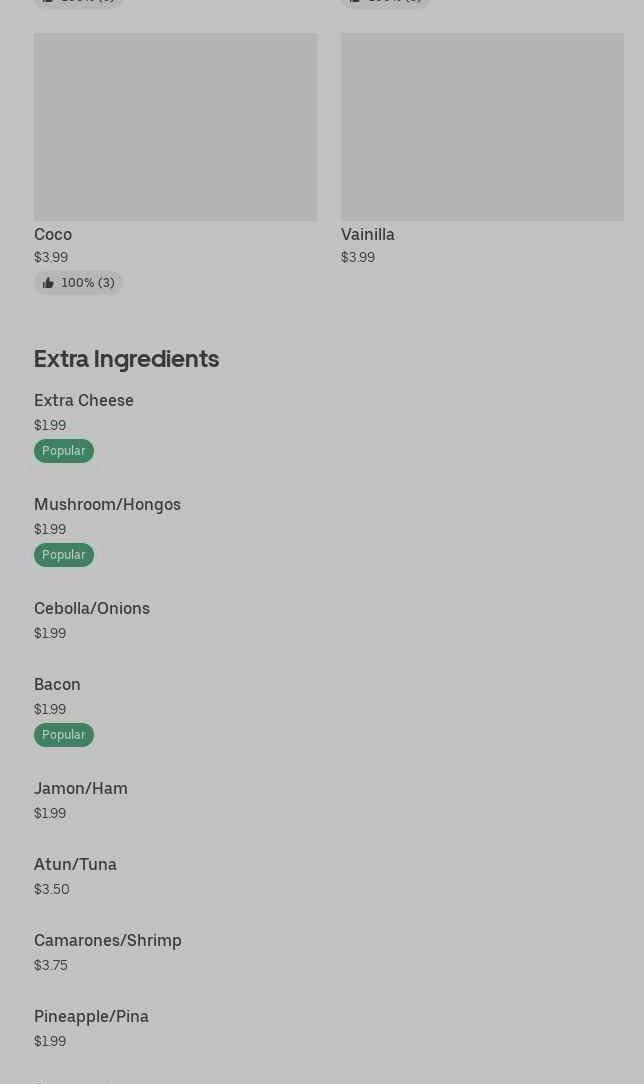Screen dimensions: 644x1084
Task: Add the Extra Cheese ingredient
Action: click(x=84, y=400)
